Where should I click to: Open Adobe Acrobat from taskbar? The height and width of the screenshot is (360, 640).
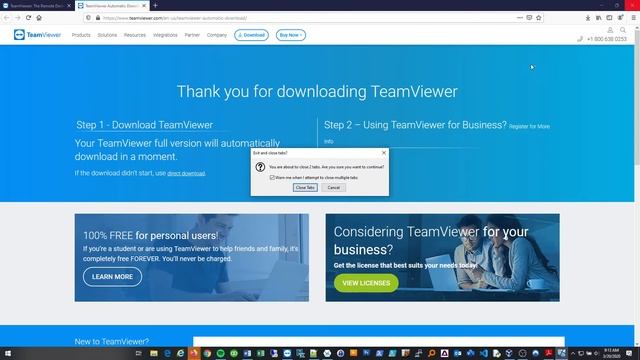point(548,353)
